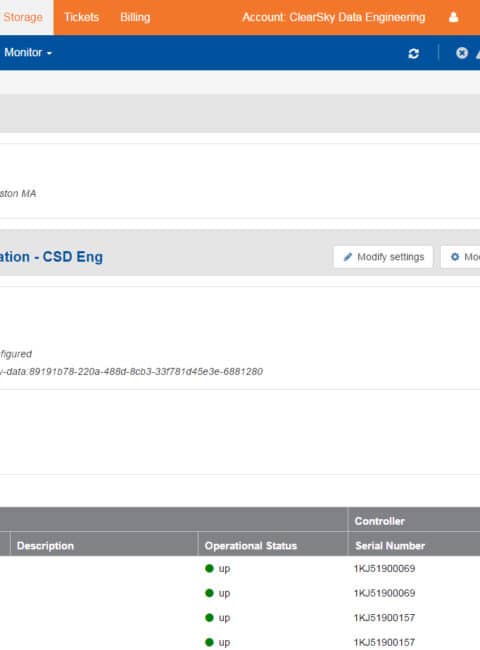The image size is (480, 650).
Task: Click green status dot in last row
Action: click(209, 642)
